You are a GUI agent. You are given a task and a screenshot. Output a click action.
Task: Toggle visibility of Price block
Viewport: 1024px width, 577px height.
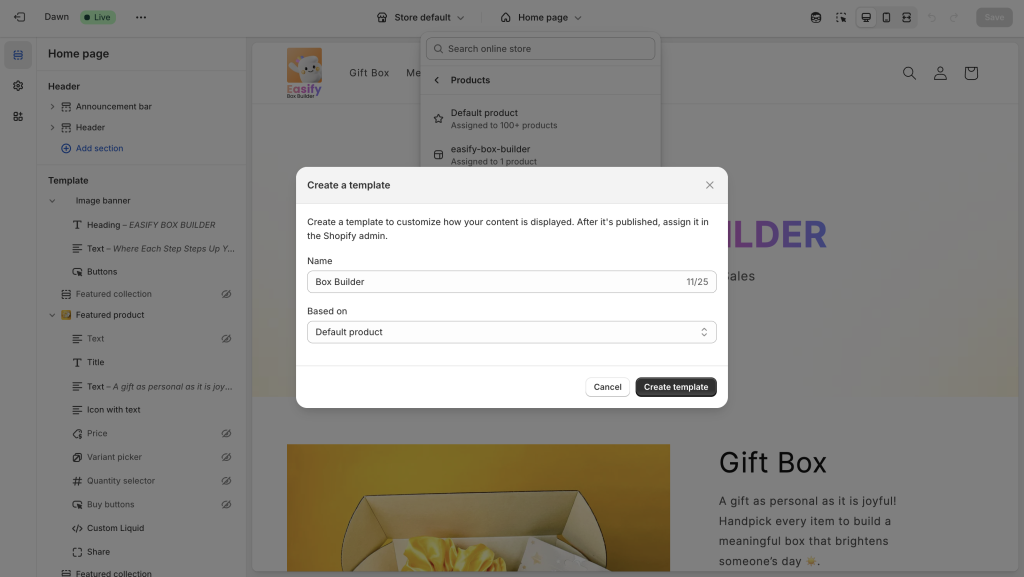click(226, 433)
